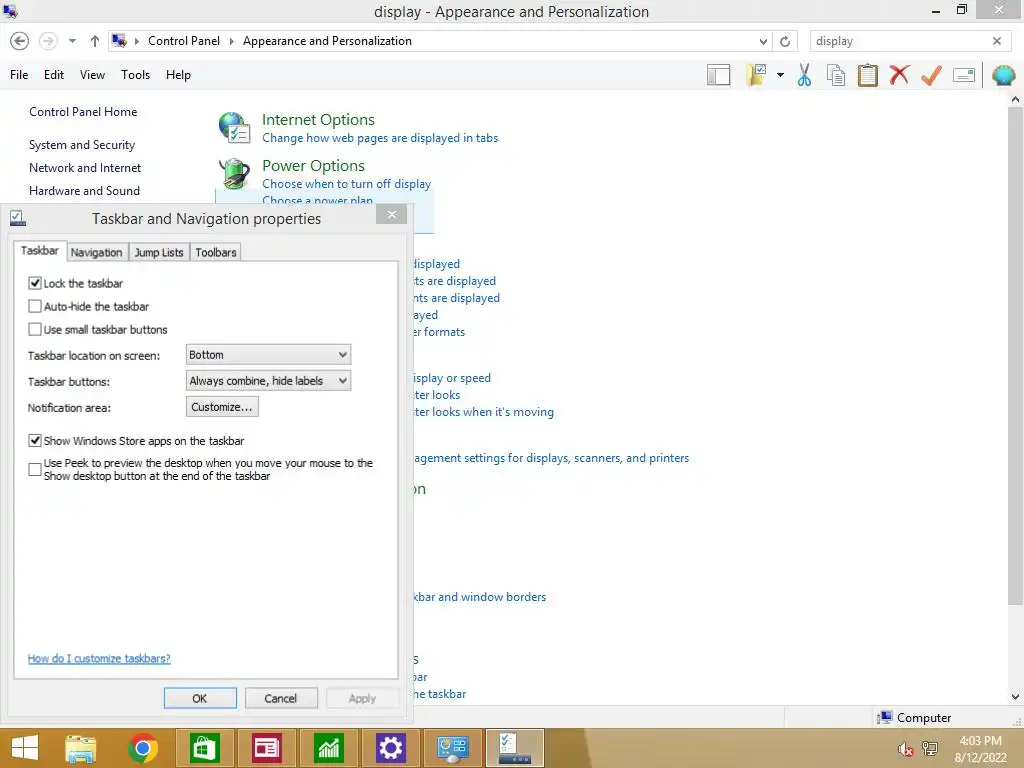Click the Paste clipboard icon
Screen dimensions: 1024x768
click(867, 75)
